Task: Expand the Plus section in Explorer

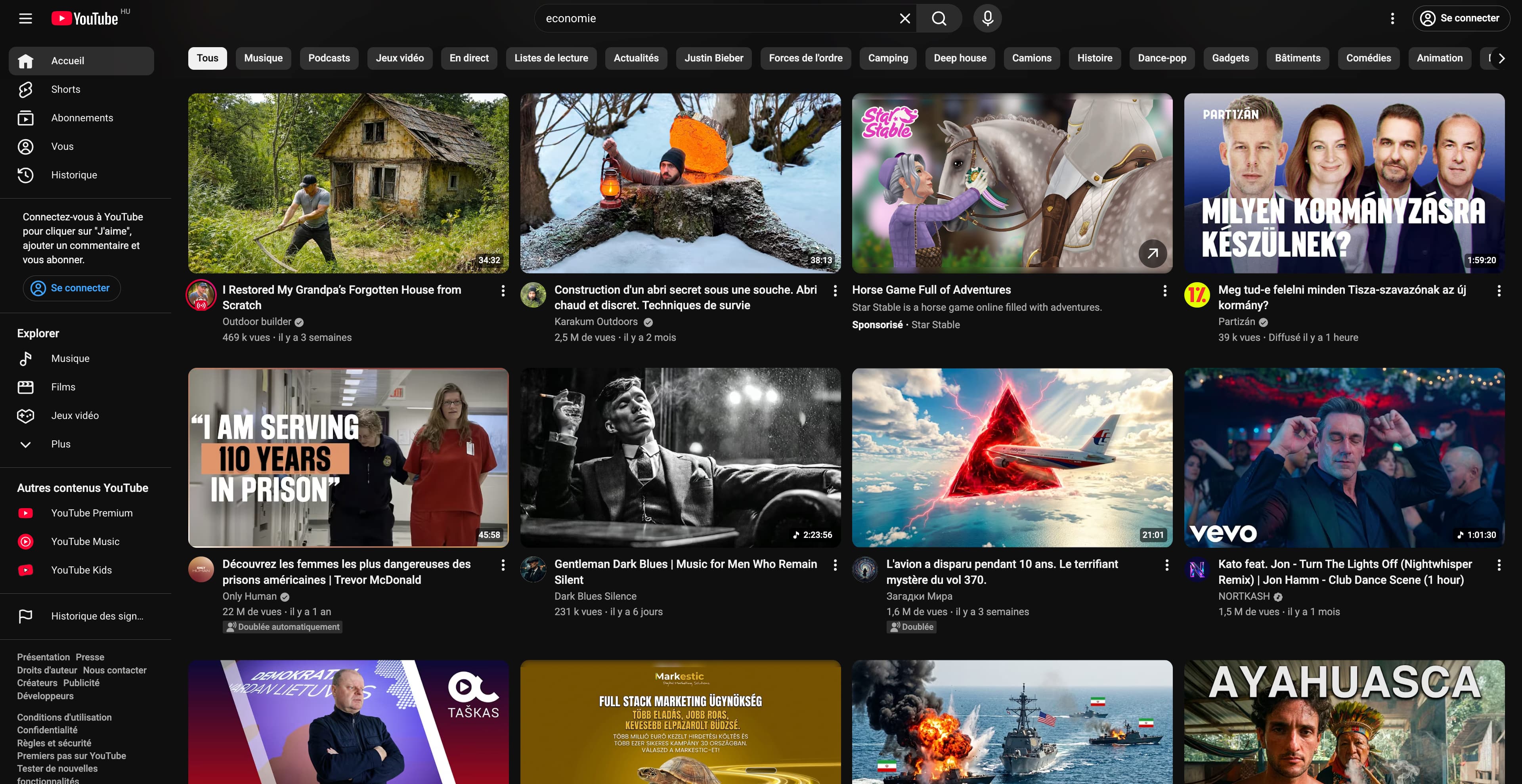Action: click(60, 444)
